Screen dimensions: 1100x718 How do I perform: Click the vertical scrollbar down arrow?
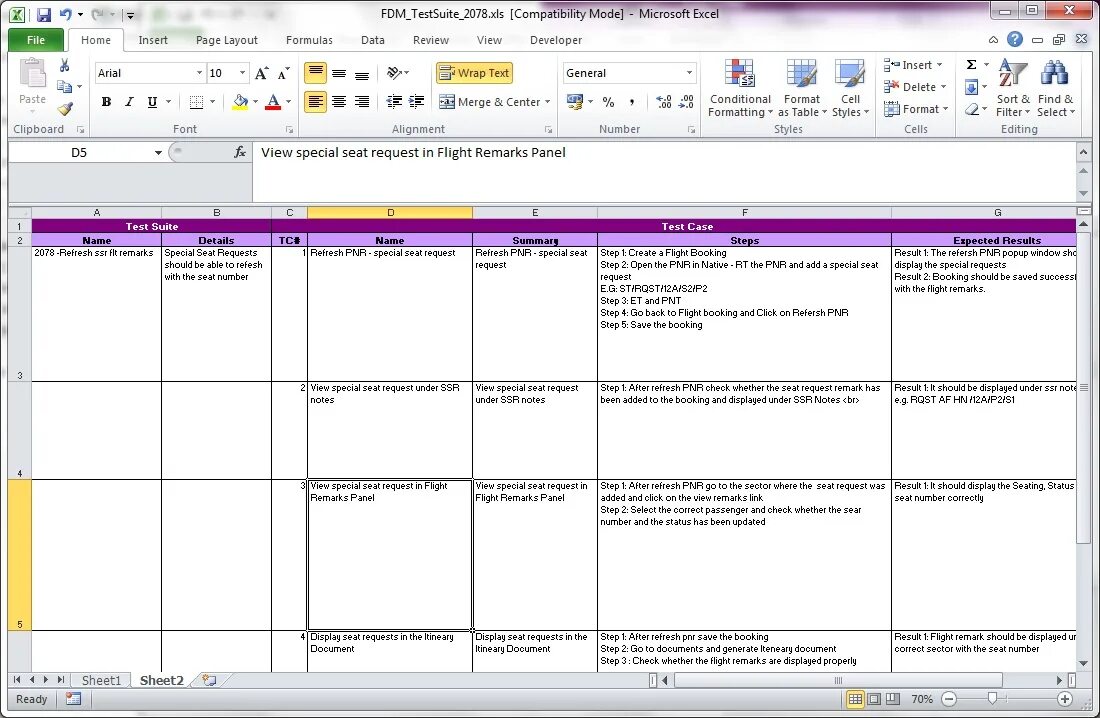click(1084, 663)
